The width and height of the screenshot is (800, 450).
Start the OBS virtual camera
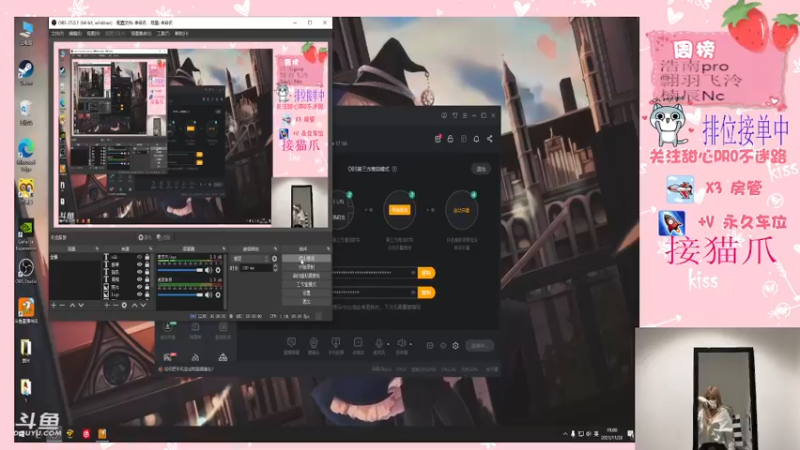point(306,276)
